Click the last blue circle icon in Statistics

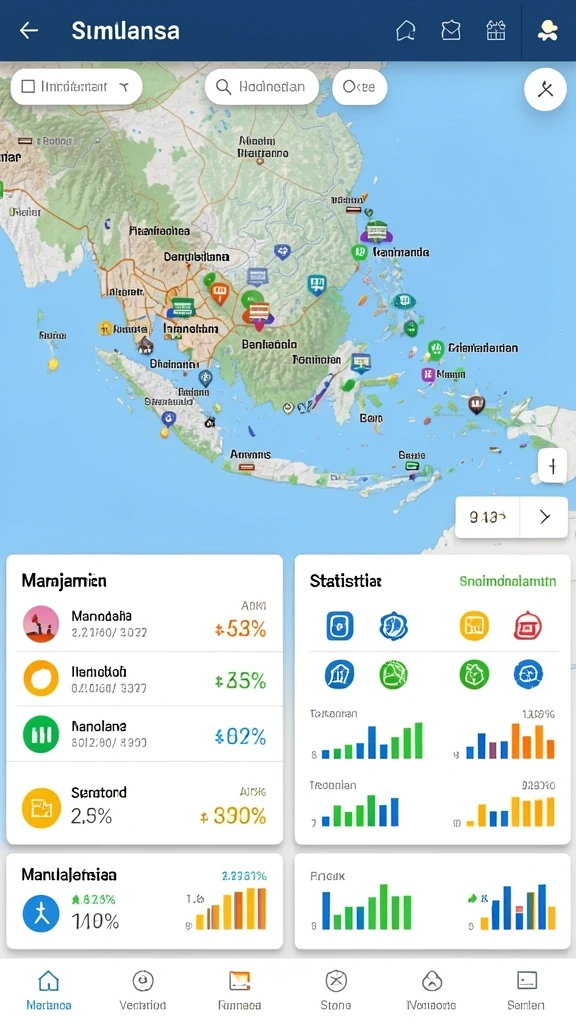coord(528,675)
